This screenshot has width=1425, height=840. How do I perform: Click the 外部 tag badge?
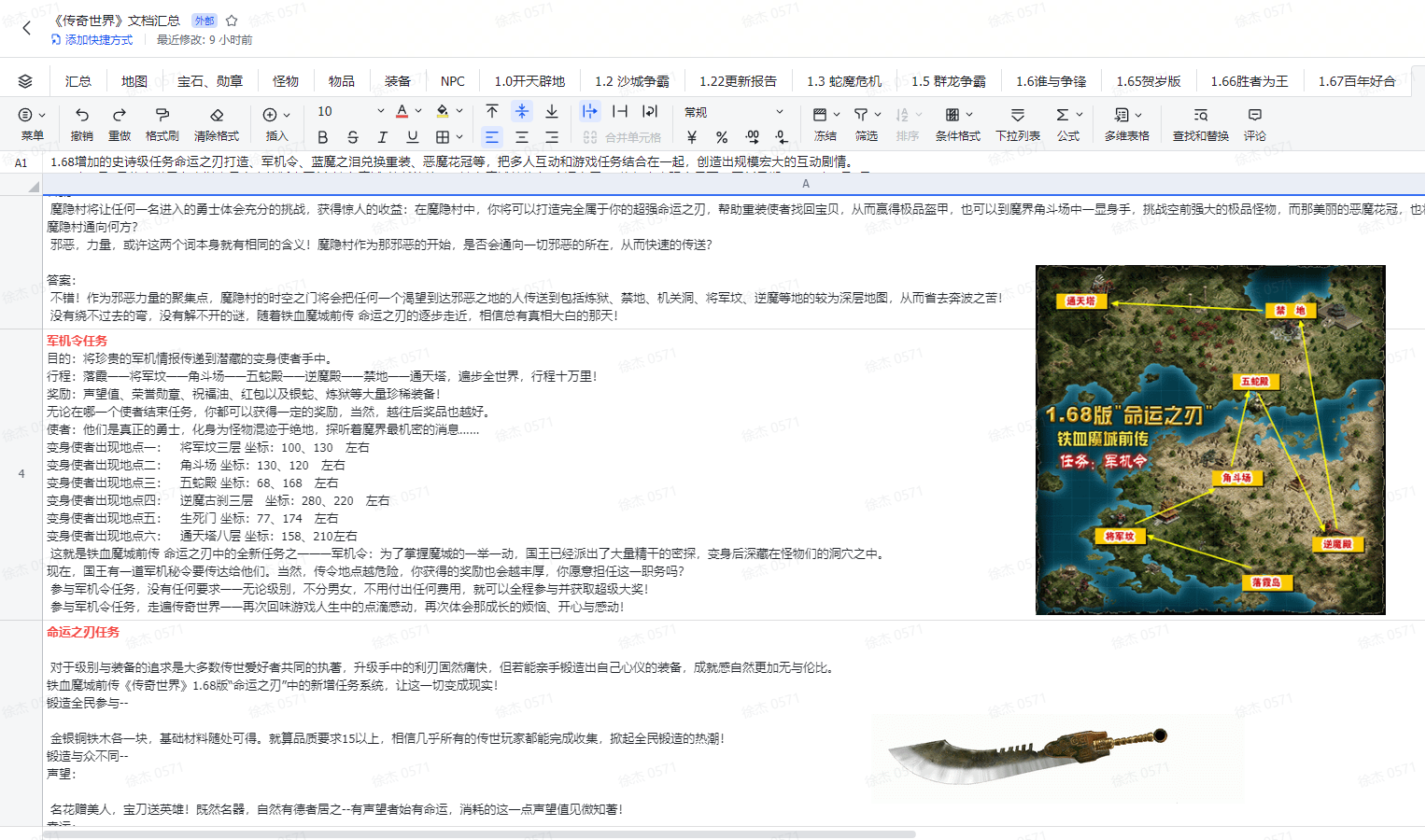(204, 21)
